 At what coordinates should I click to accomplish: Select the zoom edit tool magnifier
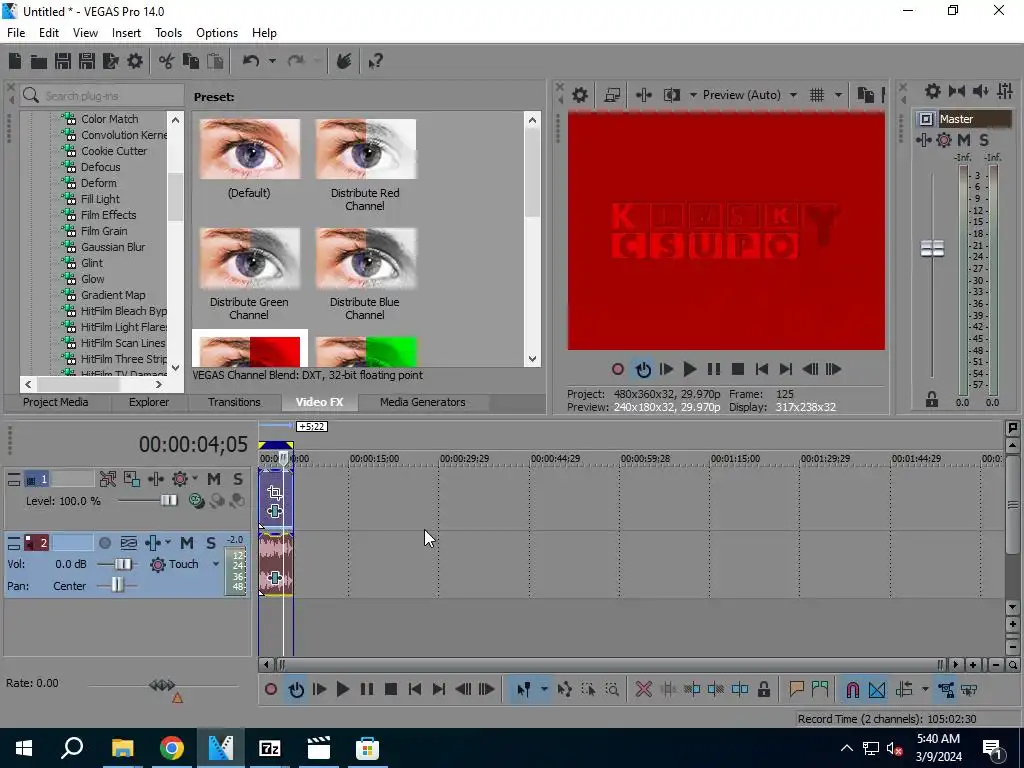612,689
